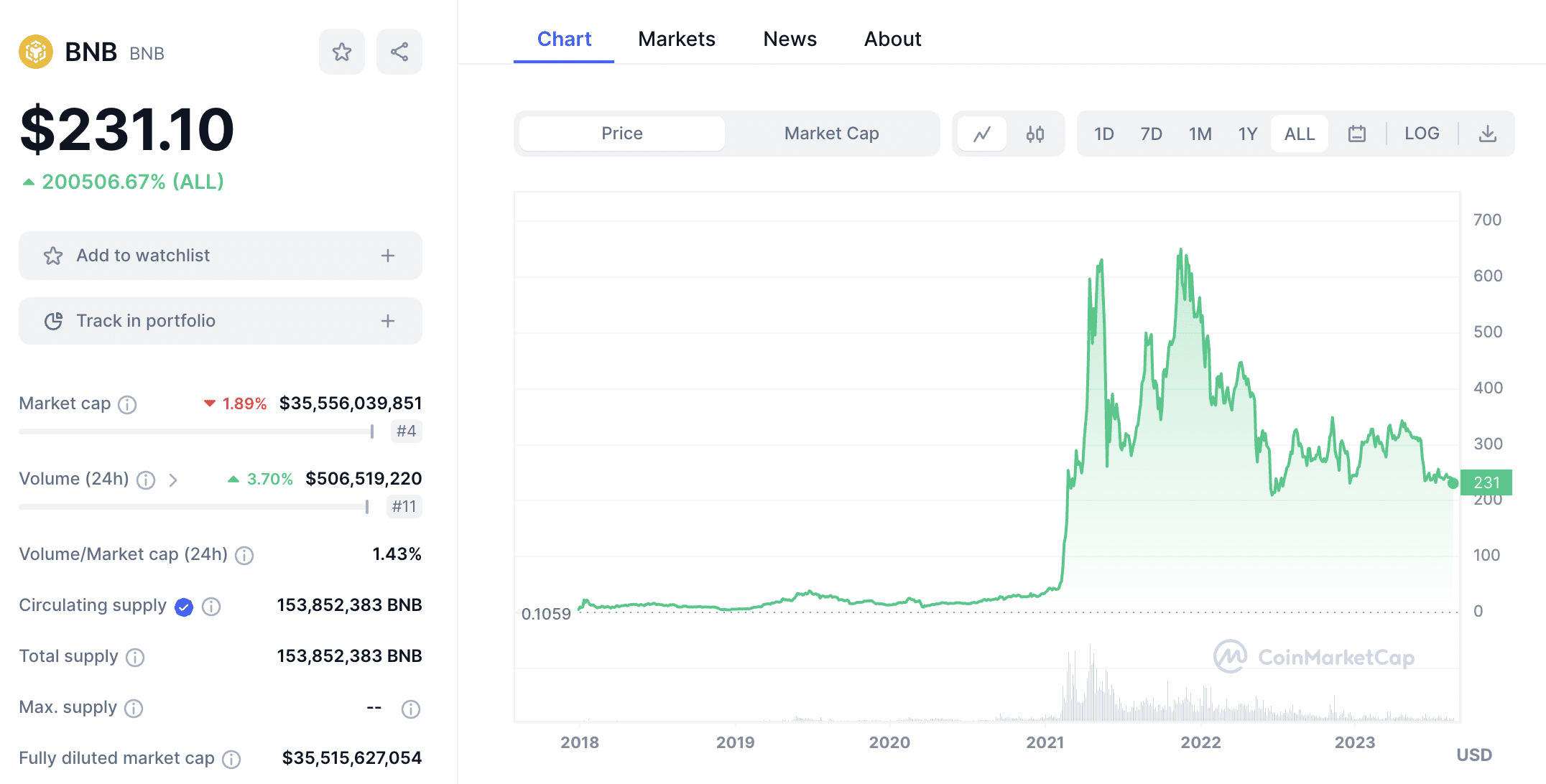
Task: Click plus icon on Add to watchlist
Action: (x=388, y=256)
